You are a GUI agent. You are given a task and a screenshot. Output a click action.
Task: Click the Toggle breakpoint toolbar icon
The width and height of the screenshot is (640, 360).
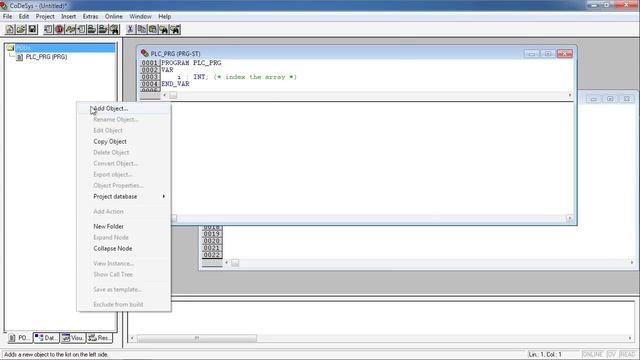81,29
